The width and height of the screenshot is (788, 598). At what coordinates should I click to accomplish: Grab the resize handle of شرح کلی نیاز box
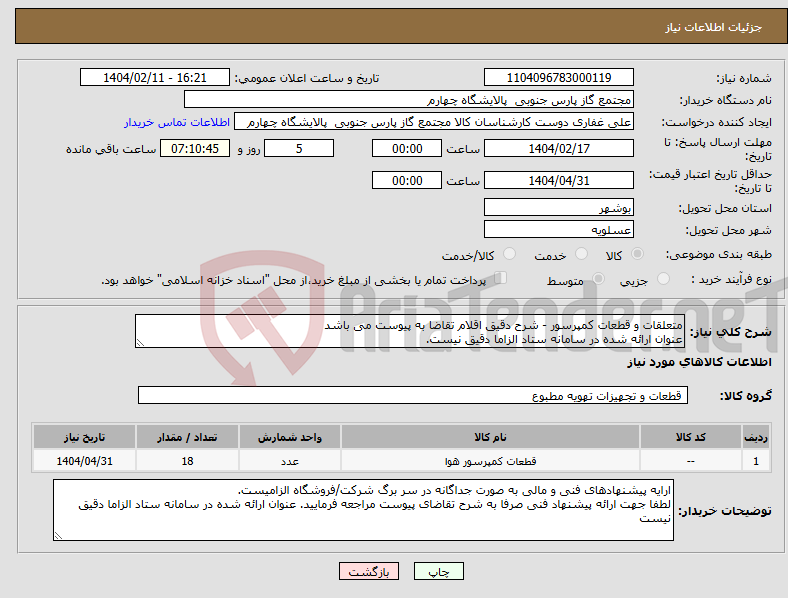click(x=140, y=343)
